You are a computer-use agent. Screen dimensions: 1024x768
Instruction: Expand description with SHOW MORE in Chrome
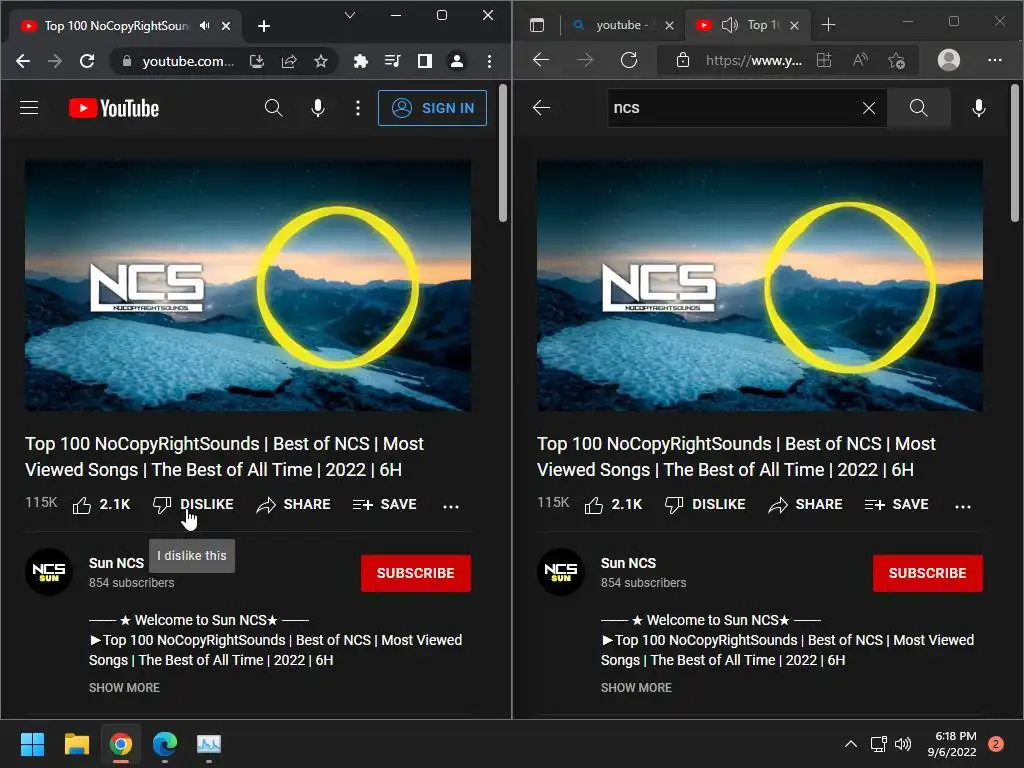(124, 687)
